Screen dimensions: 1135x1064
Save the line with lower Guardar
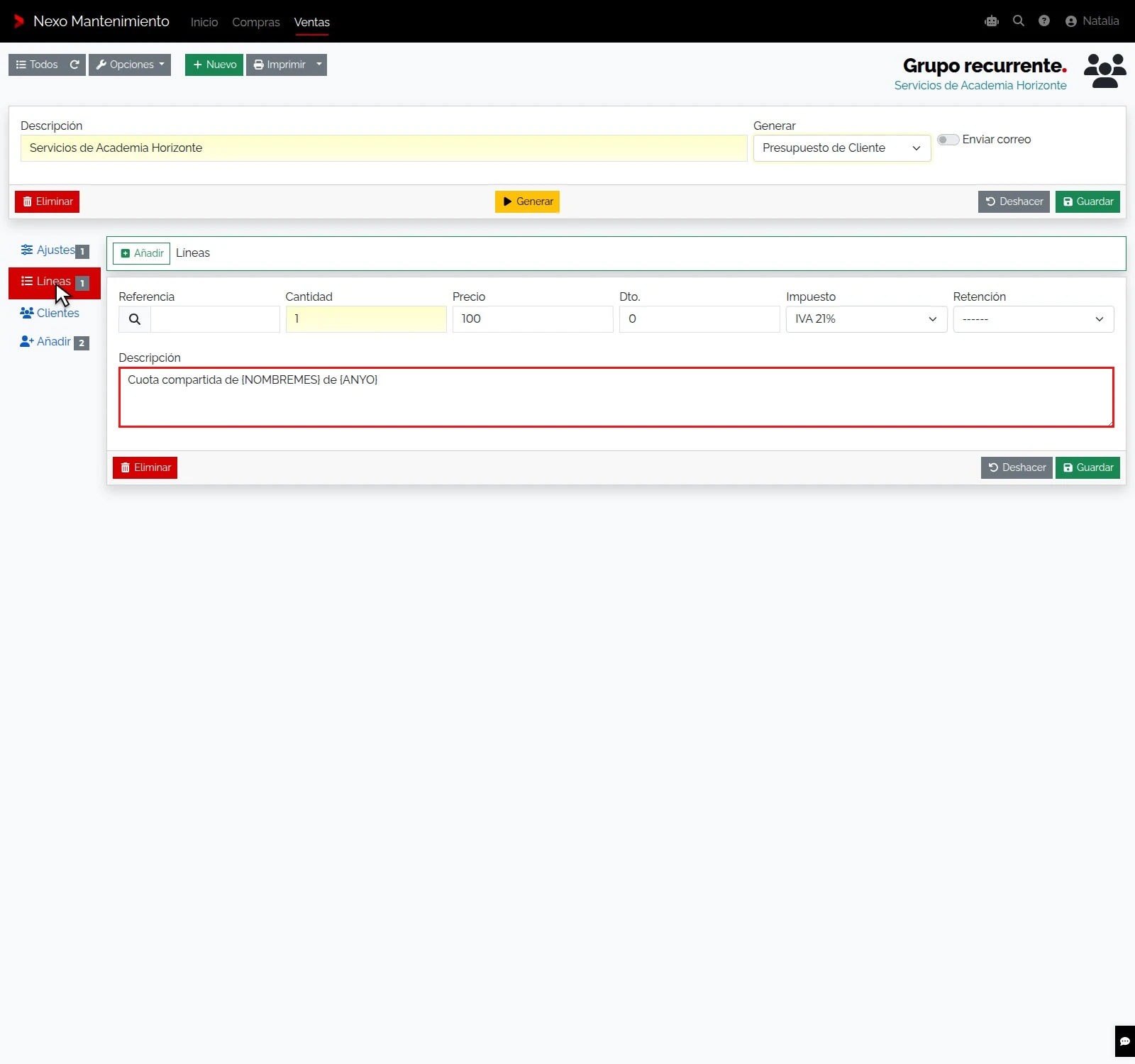point(1087,467)
